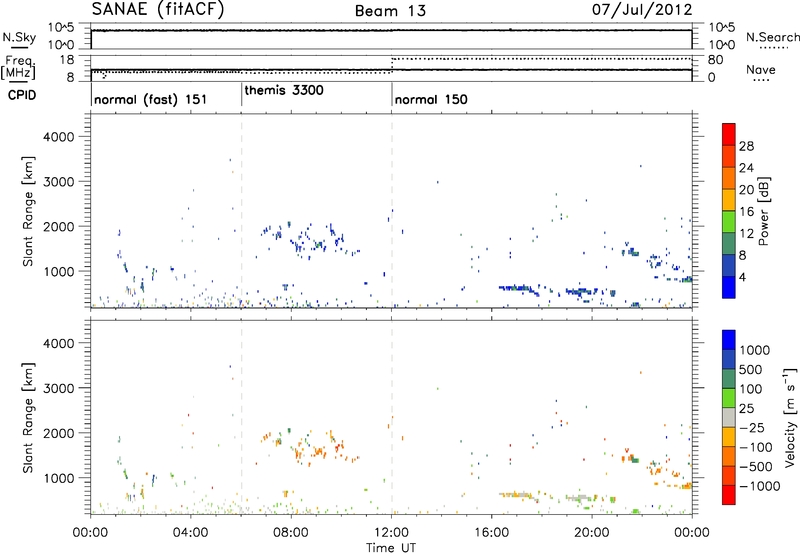Image resolution: width=800 pixels, height=554 pixels.
Task: Click the 08:00 time tick label
Action: click(291, 533)
